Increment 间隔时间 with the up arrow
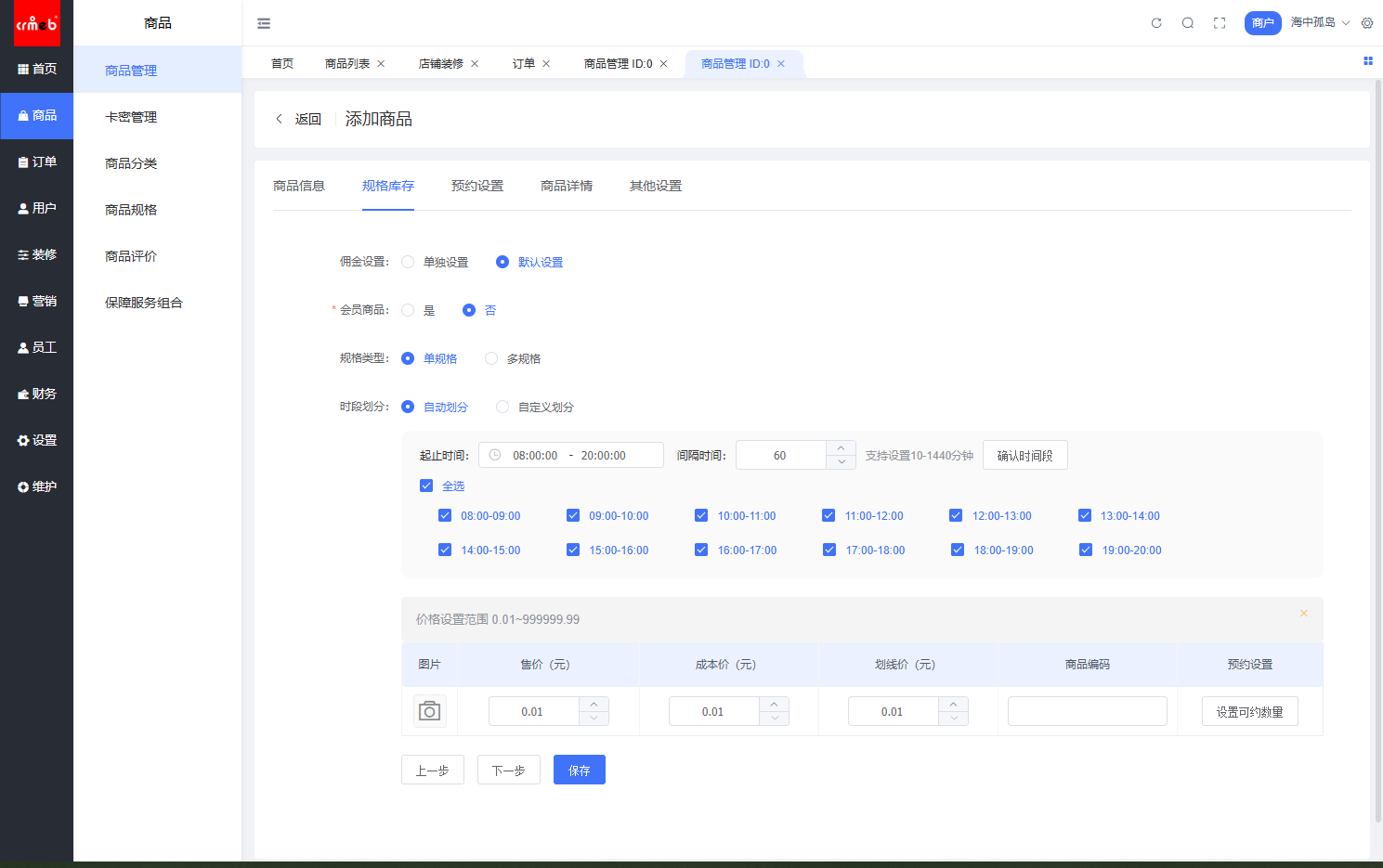Screen dimensions: 1383x868 pyautogui.click(x=841, y=448)
